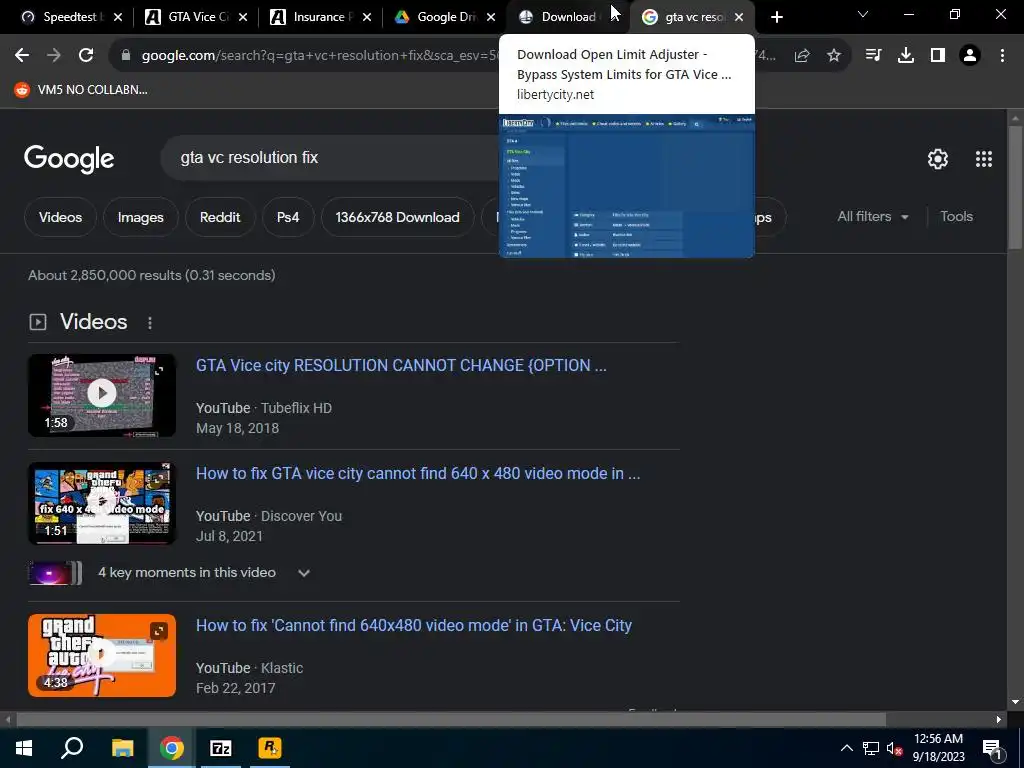Open the taskbar clock showing 12:56 AM
The image size is (1024, 768).
click(x=938, y=748)
